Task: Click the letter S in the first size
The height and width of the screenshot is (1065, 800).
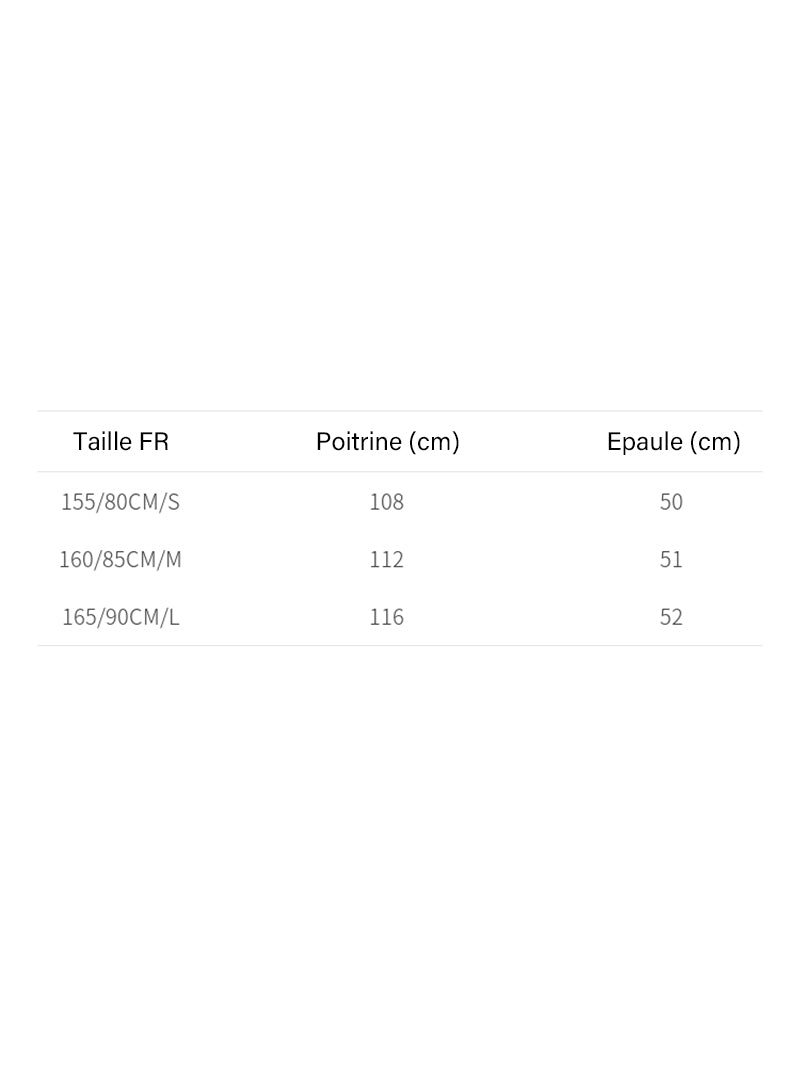Action: click(x=174, y=502)
